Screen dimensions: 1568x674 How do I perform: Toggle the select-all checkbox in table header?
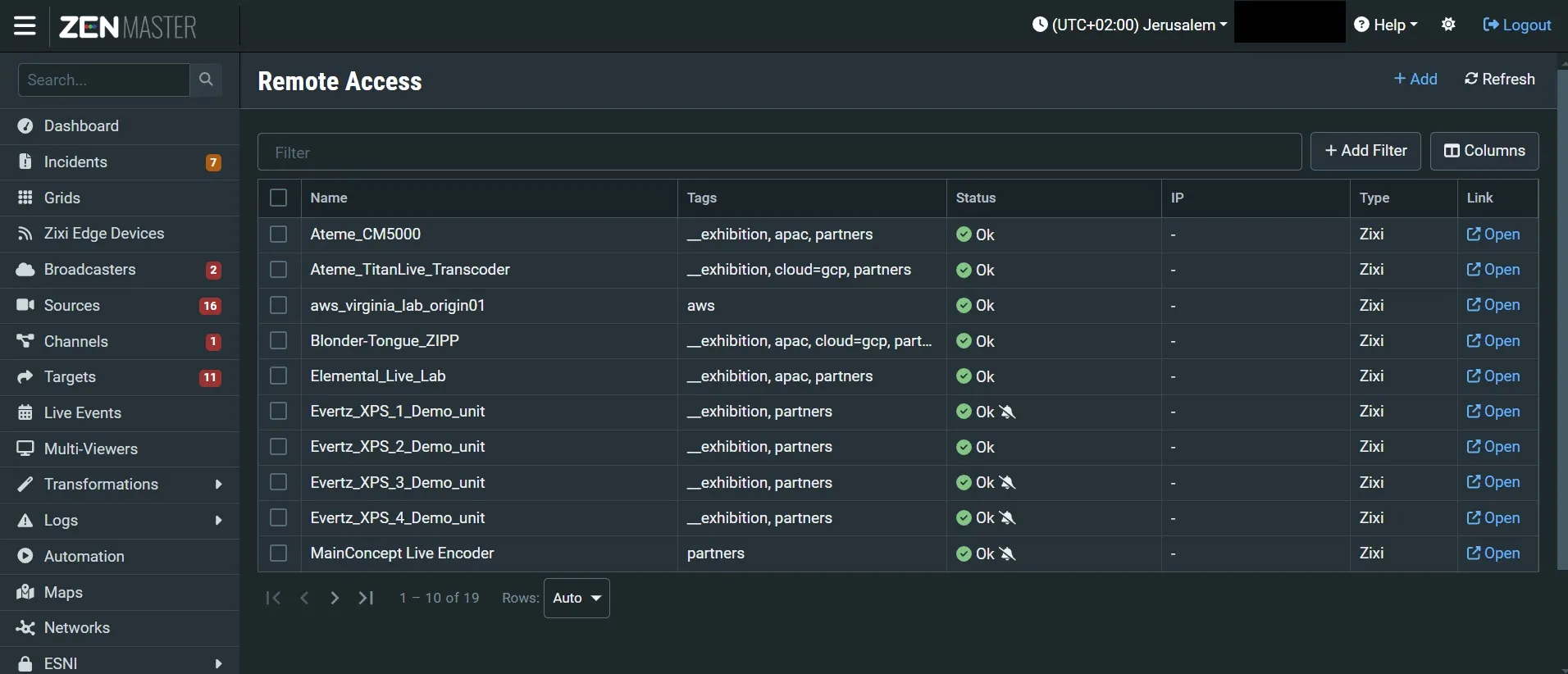(x=279, y=198)
